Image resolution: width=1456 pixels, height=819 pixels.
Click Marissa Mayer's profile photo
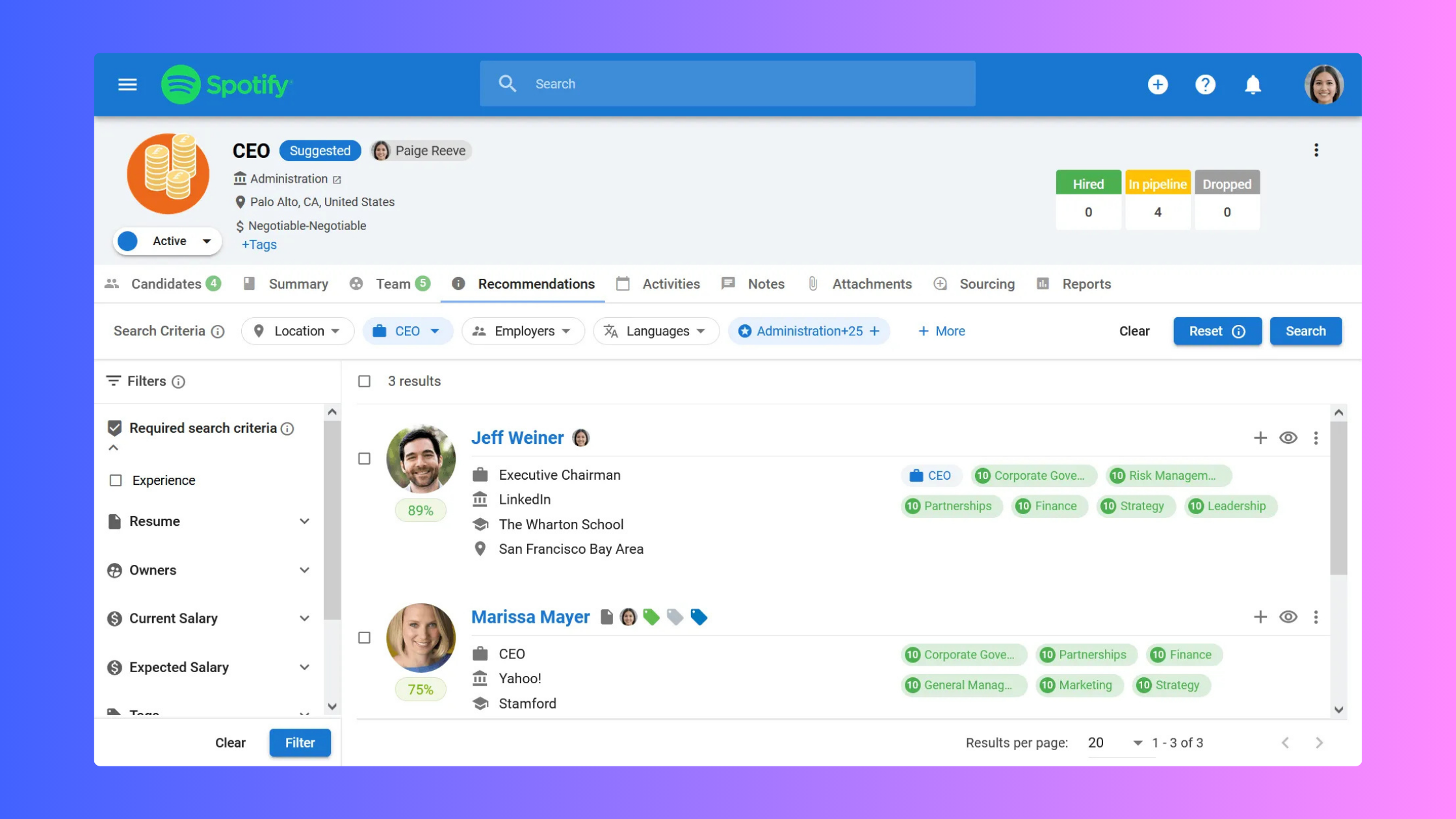click(421, 638)
